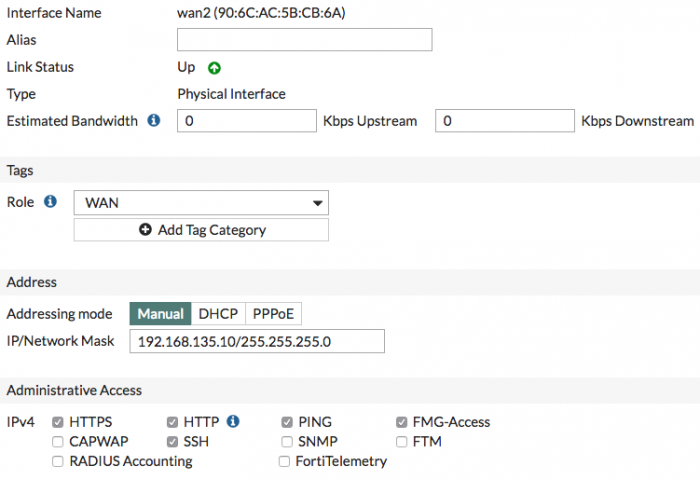Switch addressing mode to PPPoE
This screenshot has height=480, width=700.
[273, 314]
